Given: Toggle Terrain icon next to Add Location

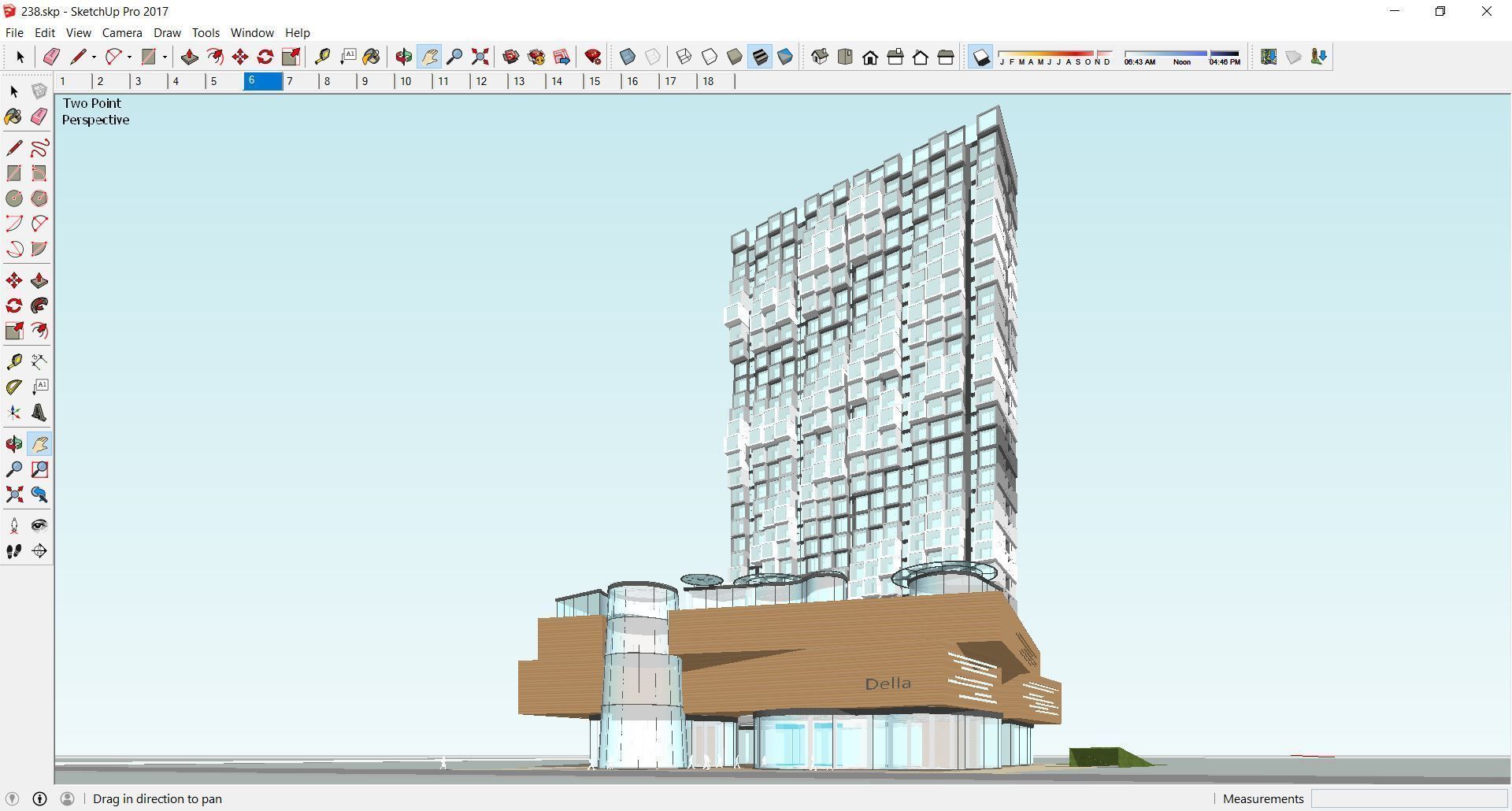Looking at the screenshot, I should 1293,57.
